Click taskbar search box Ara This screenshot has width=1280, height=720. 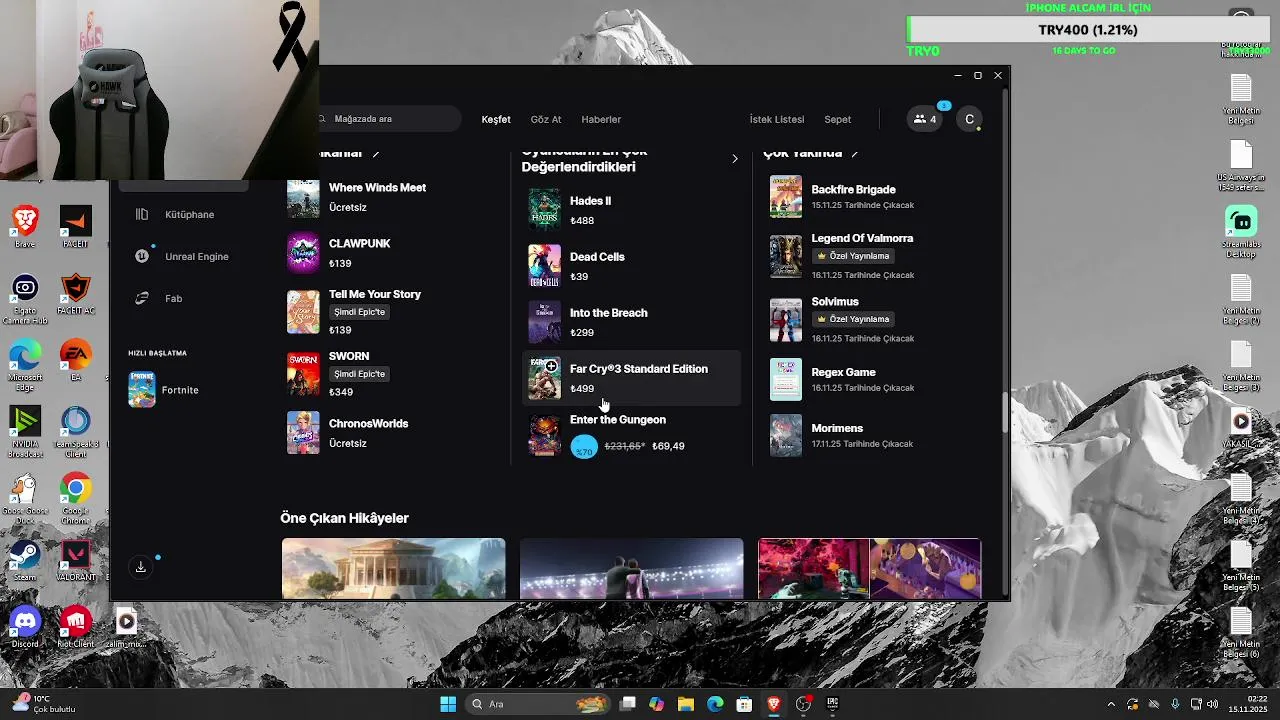(x=539, y=704)
